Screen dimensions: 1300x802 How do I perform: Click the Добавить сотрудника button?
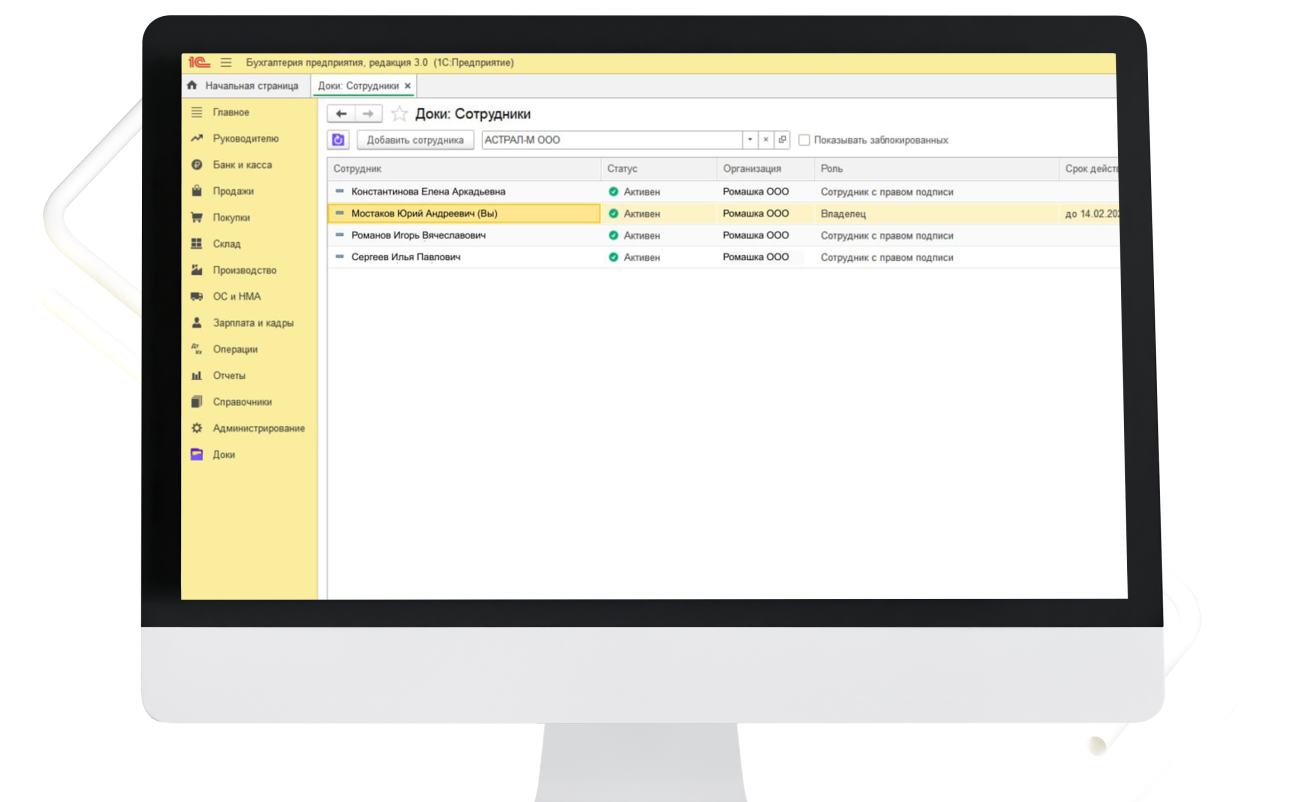tap(415, 141)
